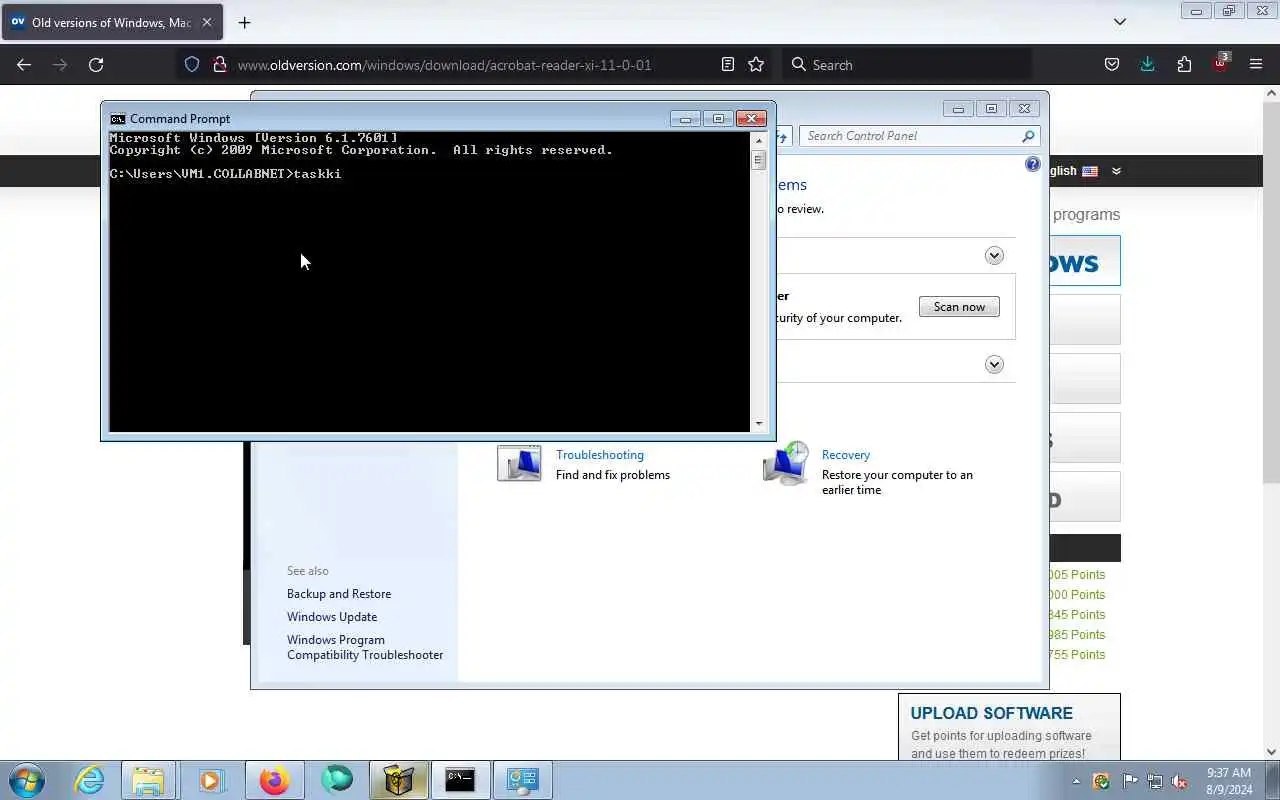
Task: Minimize the Command Prompt window
Action: 685,118
